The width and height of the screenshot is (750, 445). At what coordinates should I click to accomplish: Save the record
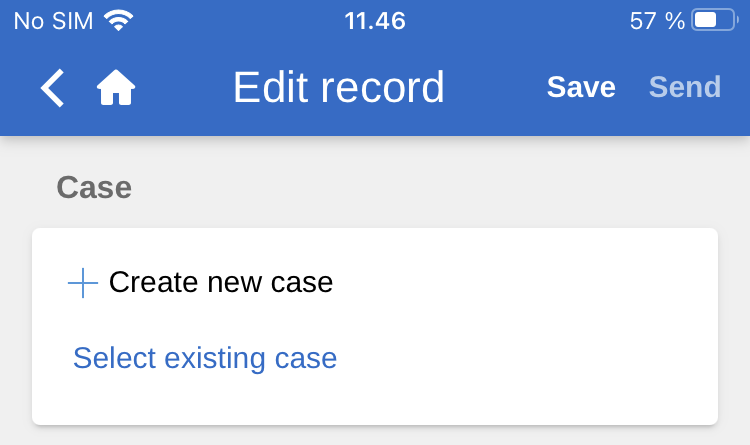[581, 88]
